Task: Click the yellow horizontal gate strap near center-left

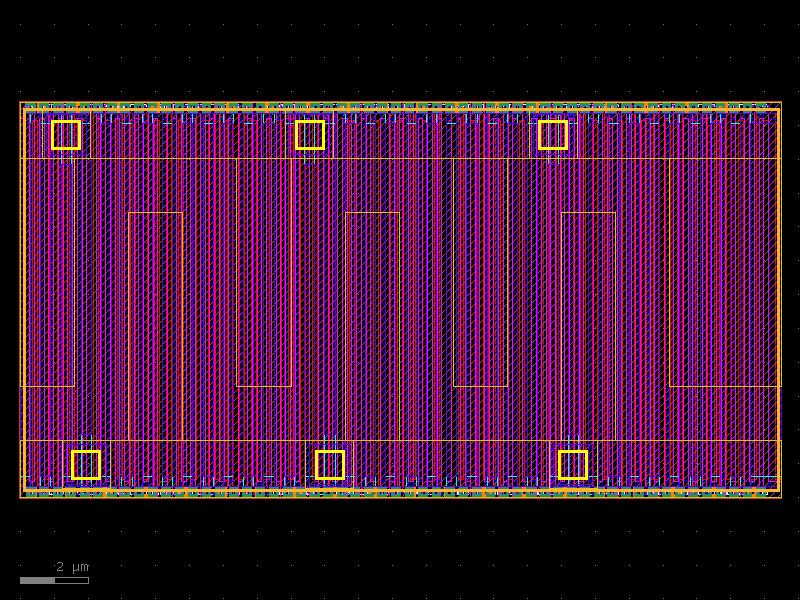Action: [155, 213]
